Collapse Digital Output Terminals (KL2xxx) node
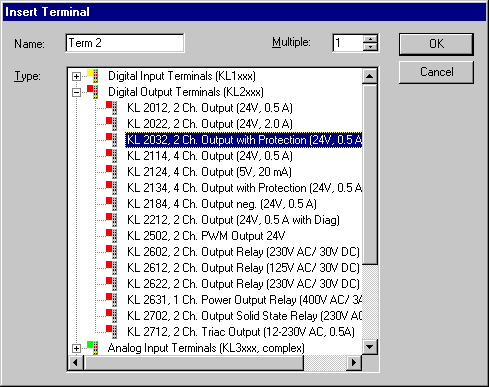 76,92
